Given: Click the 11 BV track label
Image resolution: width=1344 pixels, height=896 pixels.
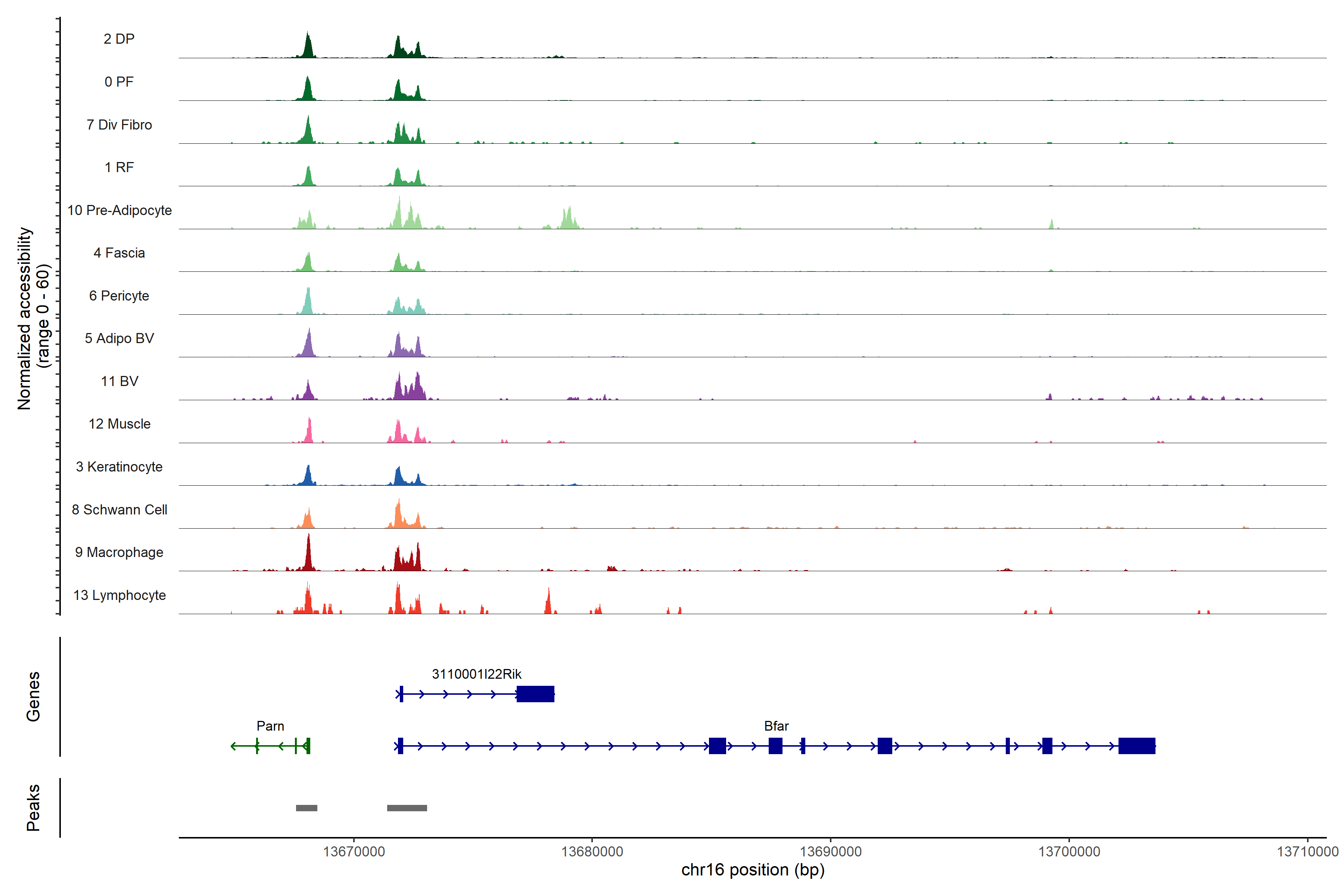Looking at the screenshot, I should [x=119, y=381].
